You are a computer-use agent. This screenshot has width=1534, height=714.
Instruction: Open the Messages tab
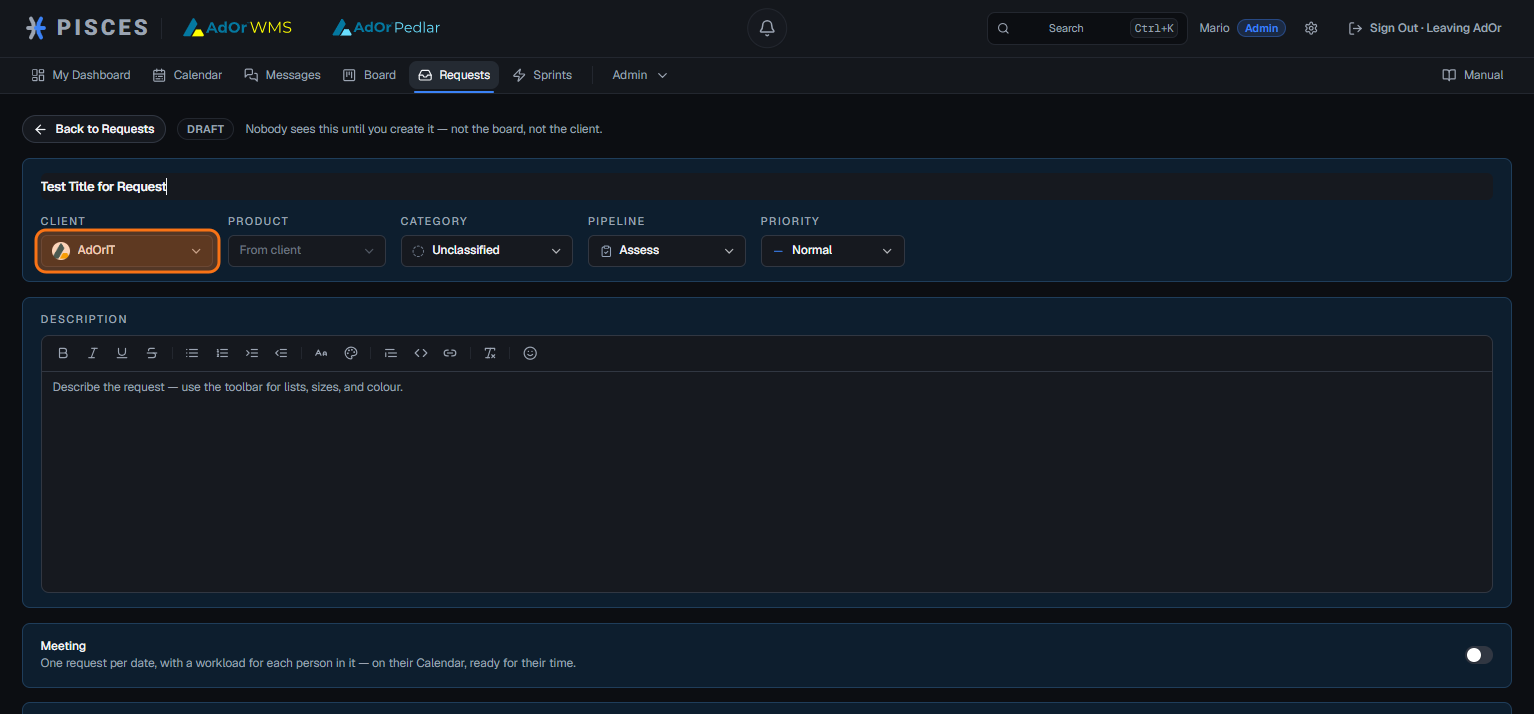pyautogui.click(x=283, y=75)
